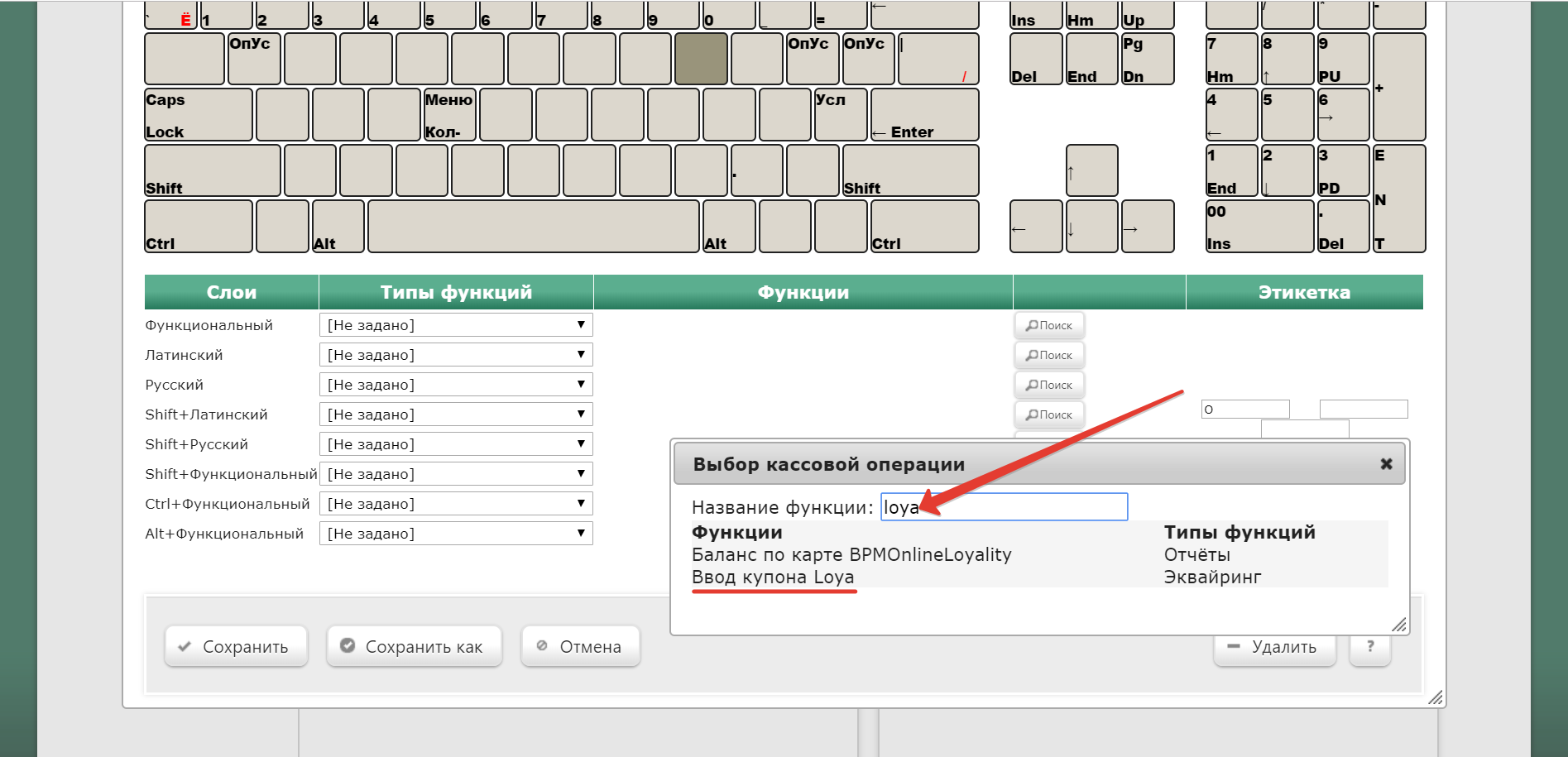Click Поиск button for Функциональный layer

click(x=1049, y=325)
